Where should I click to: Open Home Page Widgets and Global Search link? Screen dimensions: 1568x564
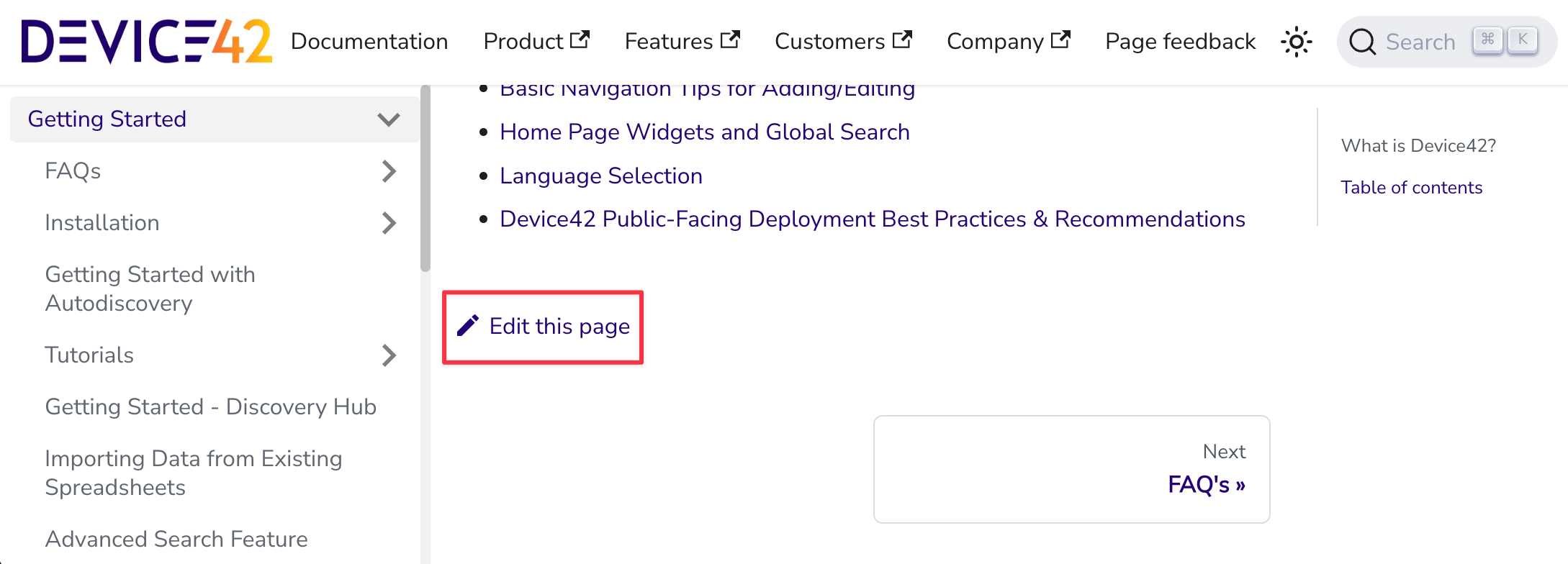point(704,132)
